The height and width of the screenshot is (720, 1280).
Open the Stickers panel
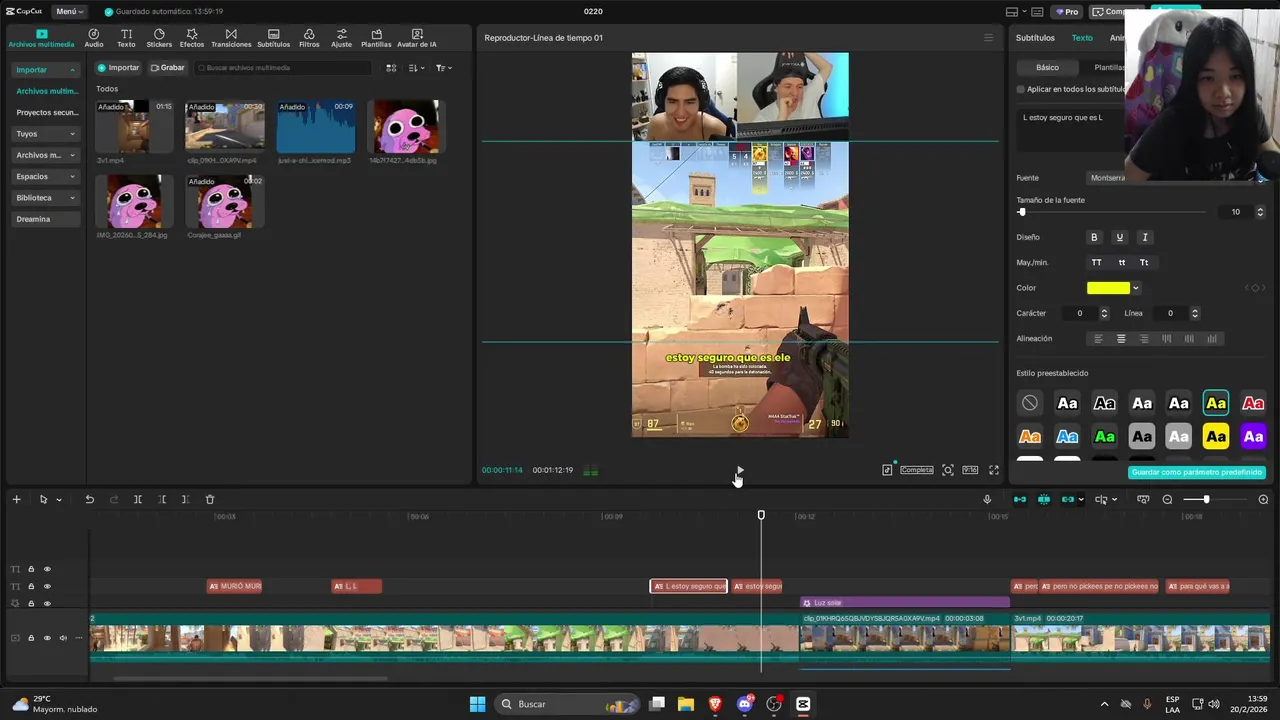[159, 38]
